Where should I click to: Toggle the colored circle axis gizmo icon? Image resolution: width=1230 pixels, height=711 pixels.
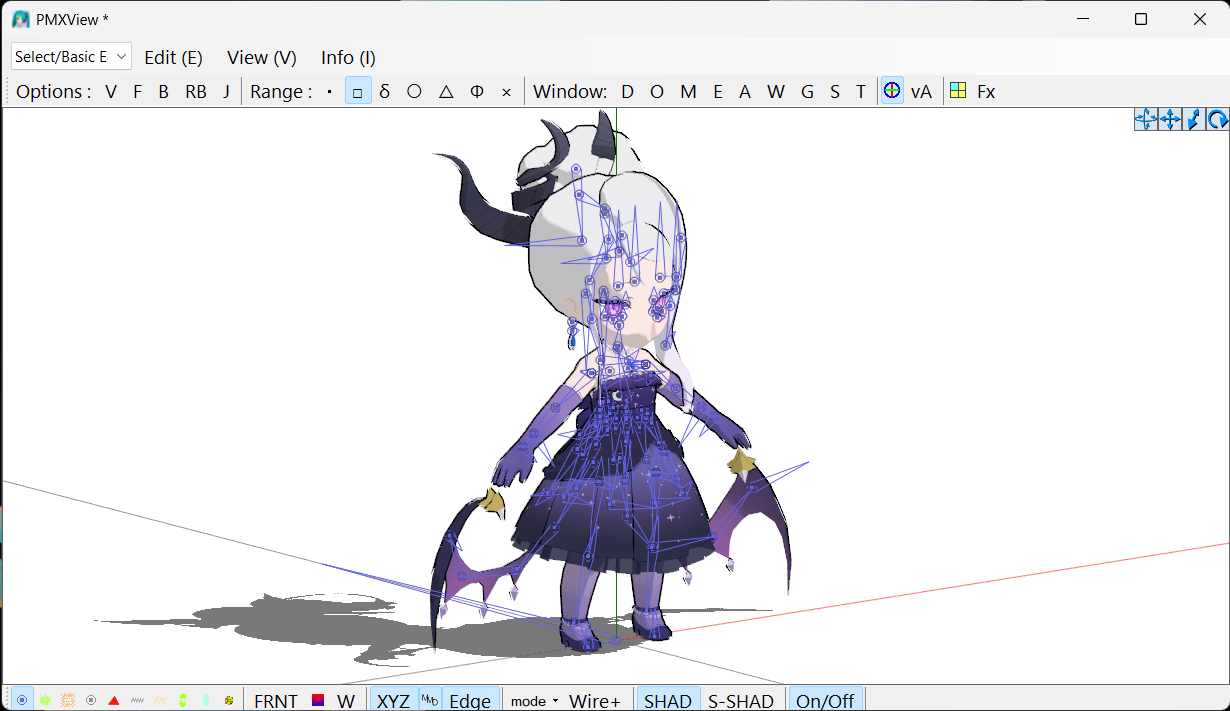tap(892, 91)
